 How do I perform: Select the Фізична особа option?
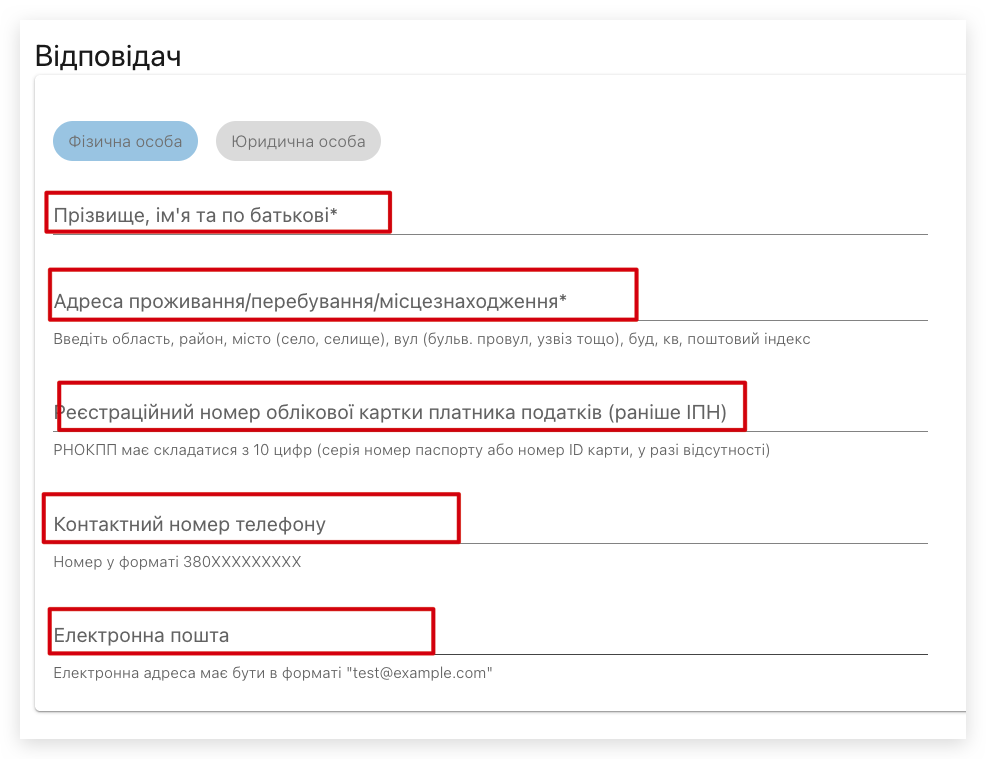click(x=125, y=141)
